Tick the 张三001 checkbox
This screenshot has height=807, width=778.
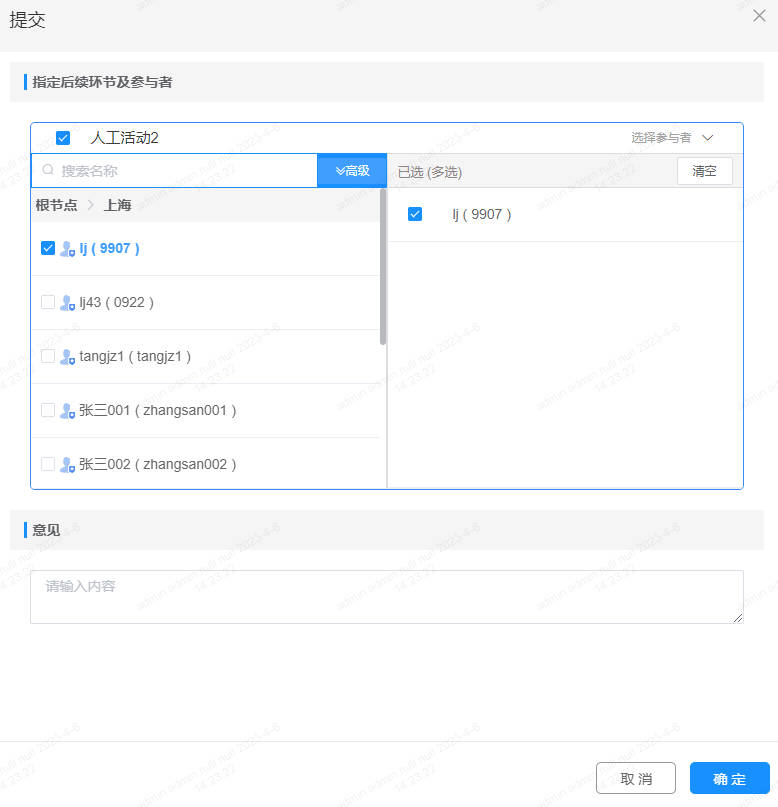click(47, 410)
